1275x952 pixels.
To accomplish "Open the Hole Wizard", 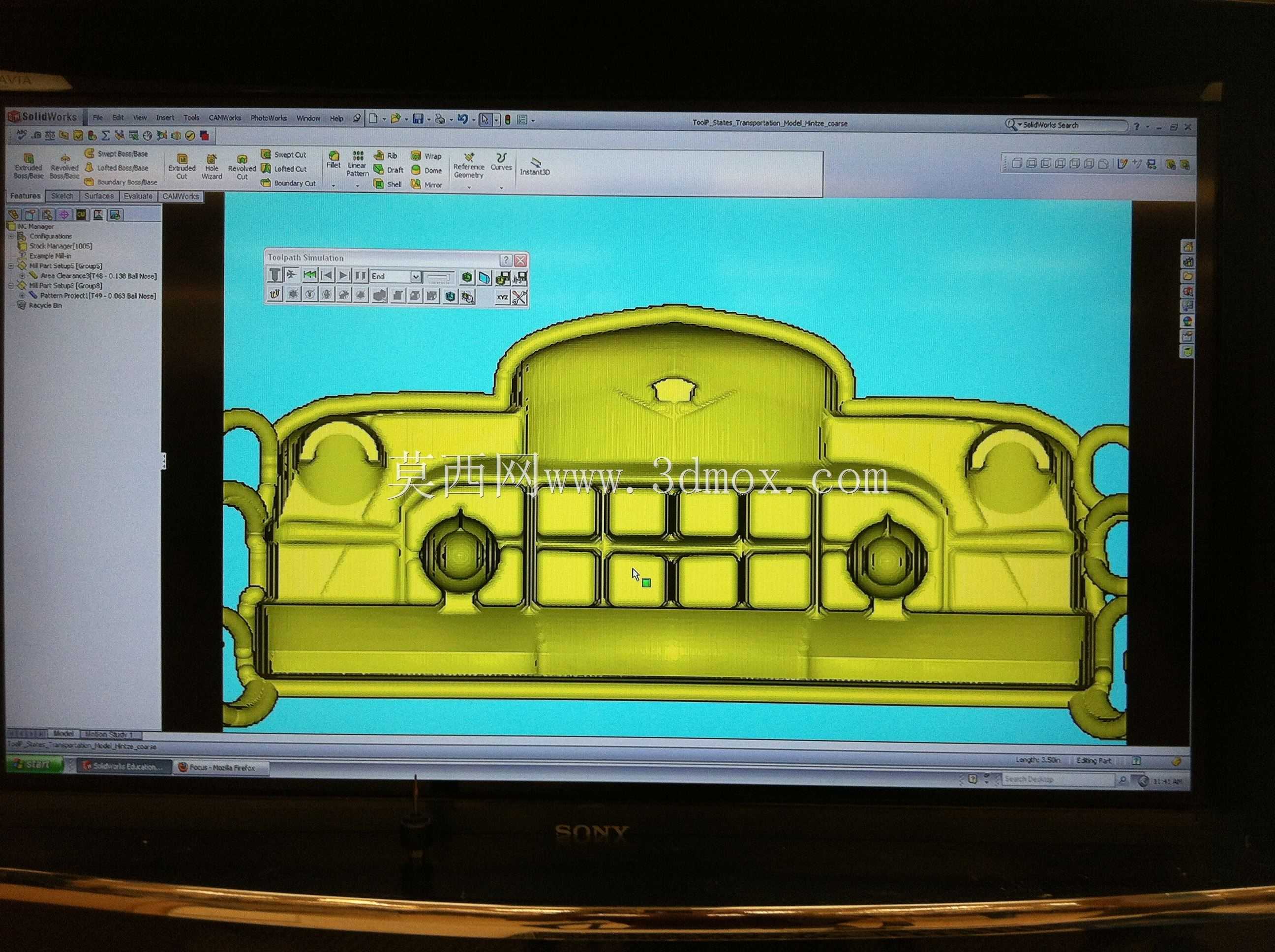I will (212, 167).
